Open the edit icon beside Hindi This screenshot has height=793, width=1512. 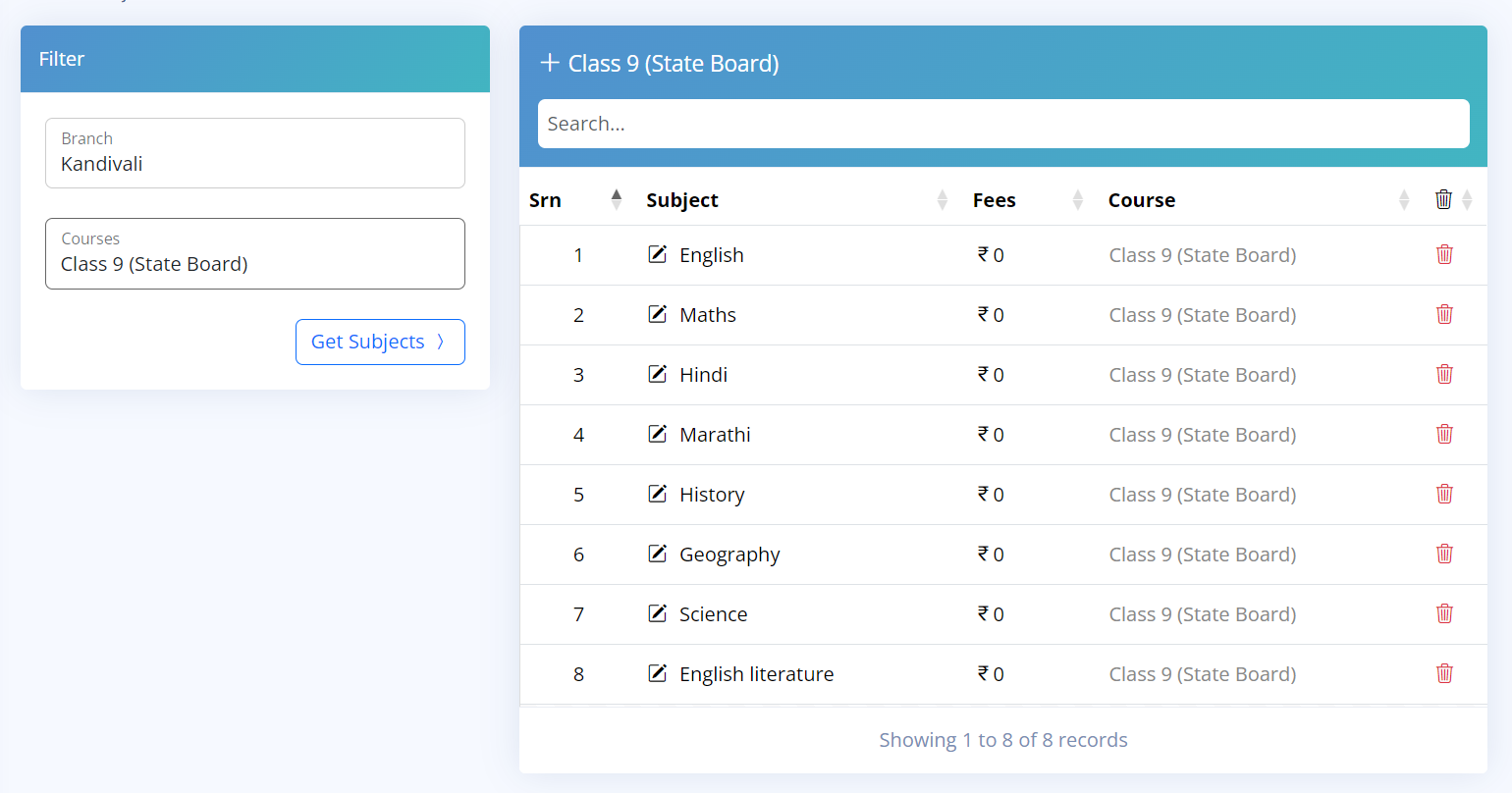658,374
